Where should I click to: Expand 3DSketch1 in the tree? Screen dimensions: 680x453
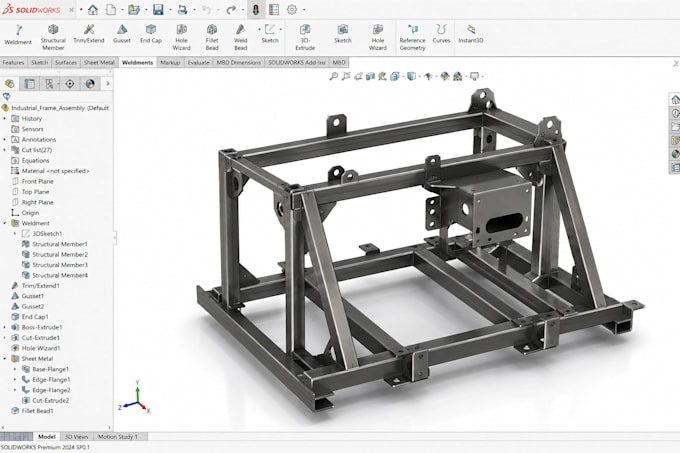[15, 234]
